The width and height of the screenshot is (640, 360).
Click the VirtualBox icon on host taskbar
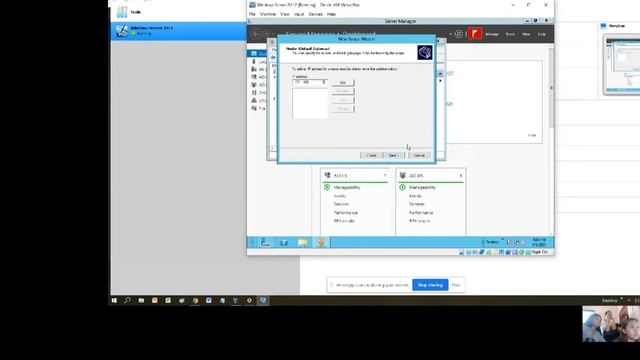(263, 300)
